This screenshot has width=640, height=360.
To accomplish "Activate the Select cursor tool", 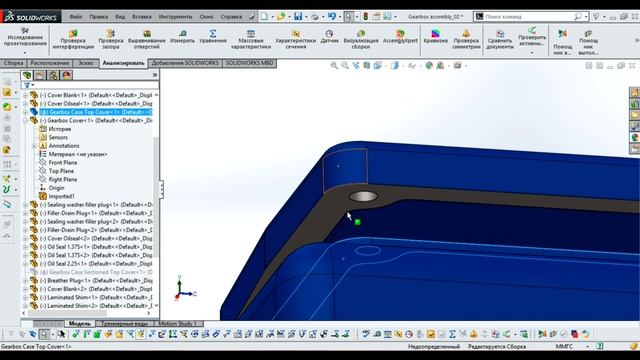I will 348,16.
